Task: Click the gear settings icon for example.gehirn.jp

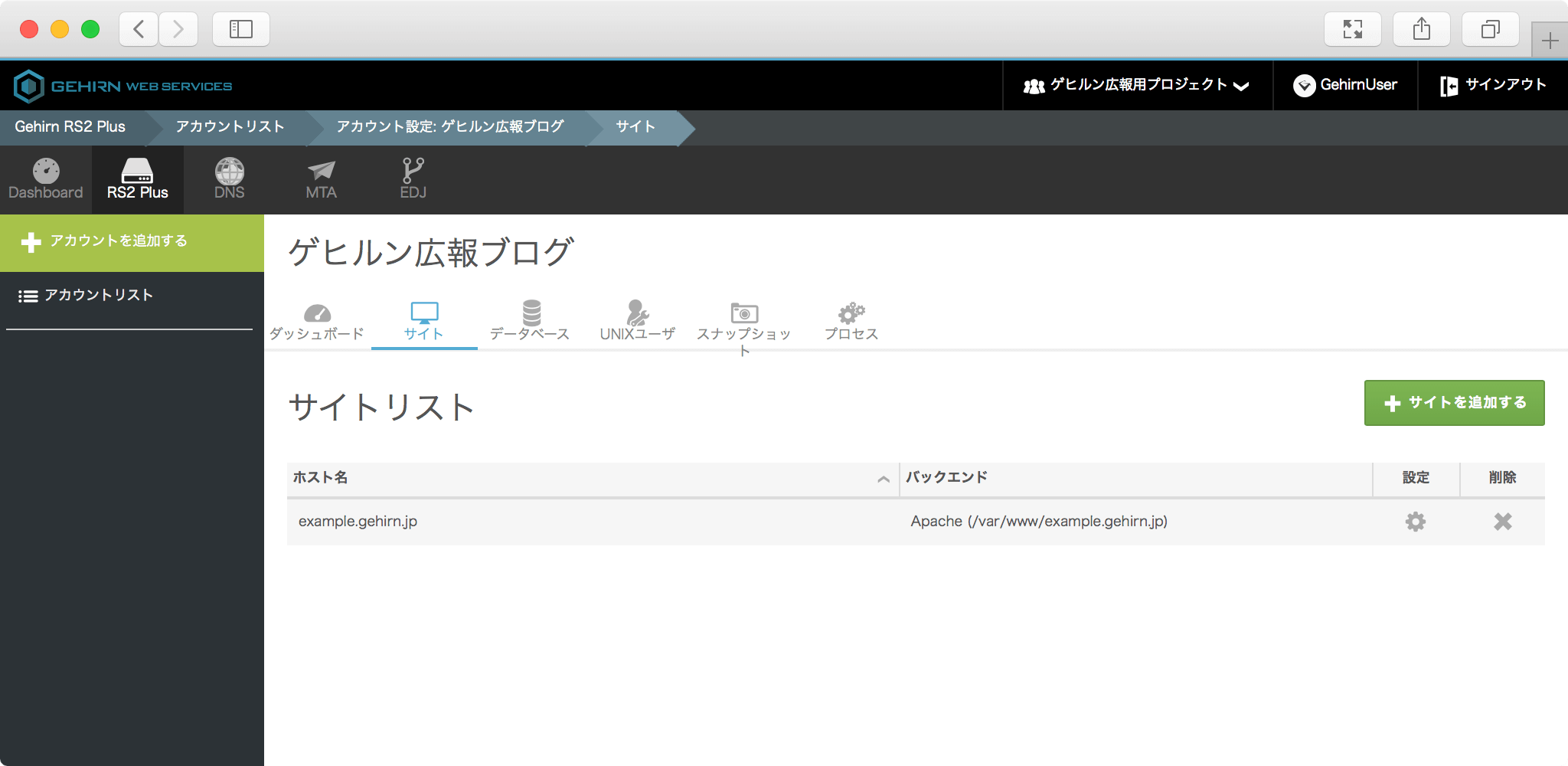Action: [1416, 522]
